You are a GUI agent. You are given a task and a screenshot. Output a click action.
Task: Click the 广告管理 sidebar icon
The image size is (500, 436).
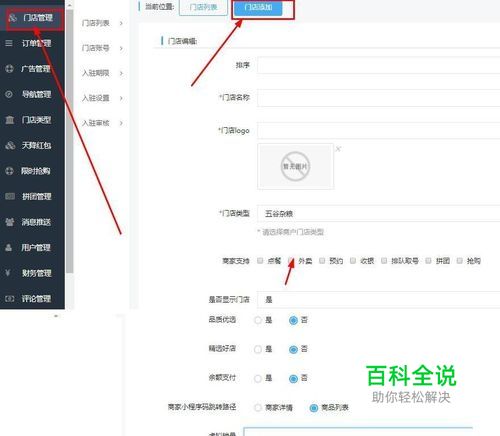coord(9,69)
